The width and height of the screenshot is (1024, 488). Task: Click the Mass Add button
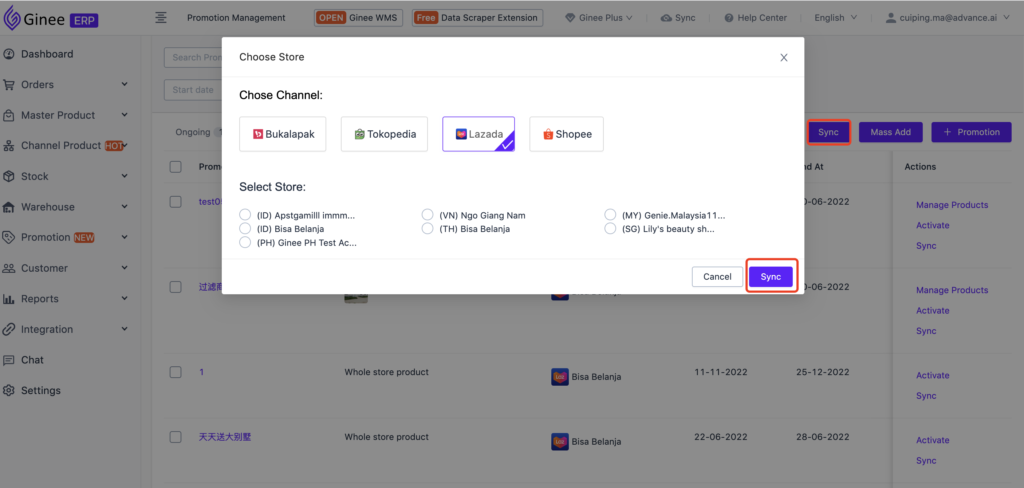(x=891, y=132)
